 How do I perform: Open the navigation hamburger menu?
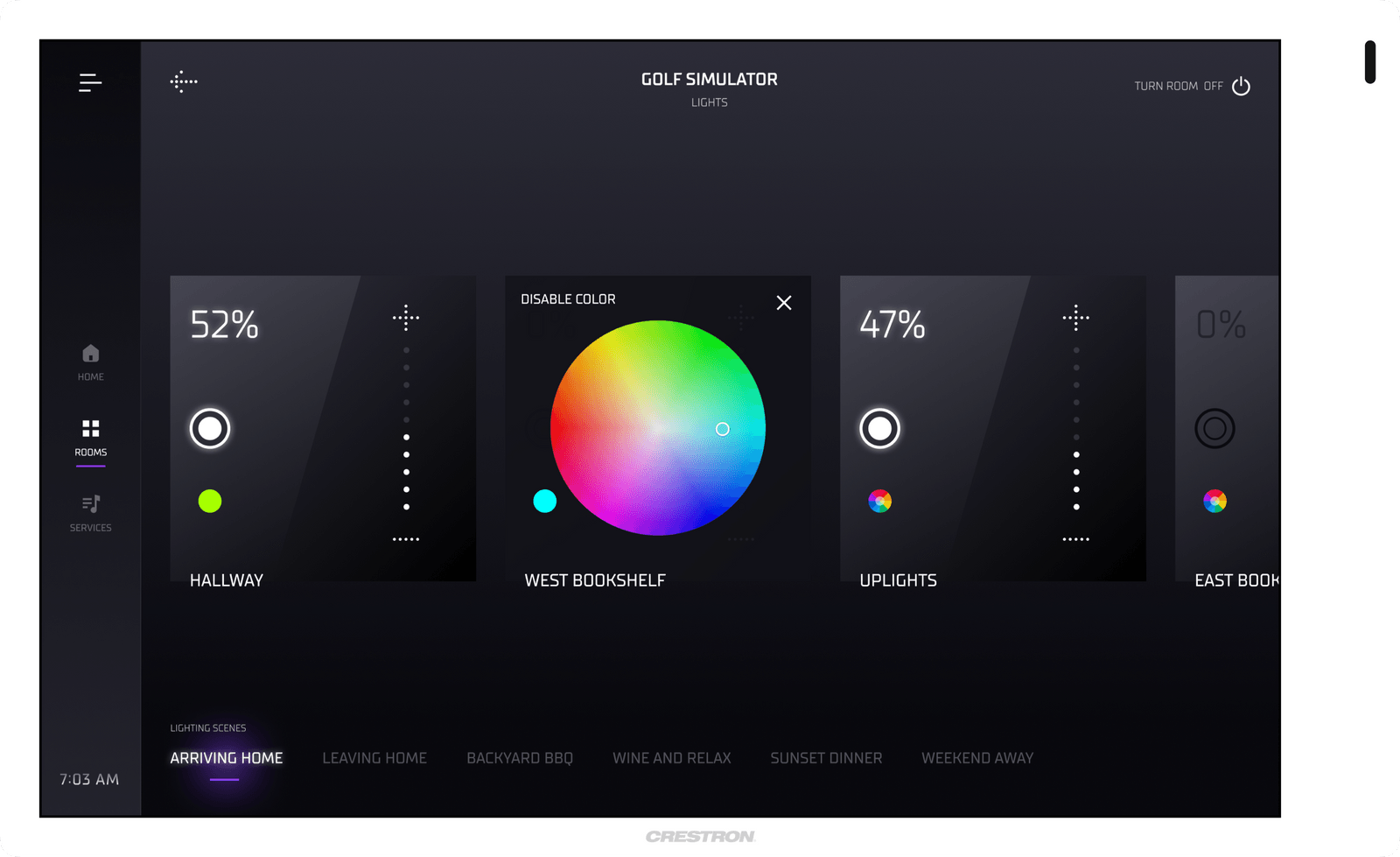point(90,81)
